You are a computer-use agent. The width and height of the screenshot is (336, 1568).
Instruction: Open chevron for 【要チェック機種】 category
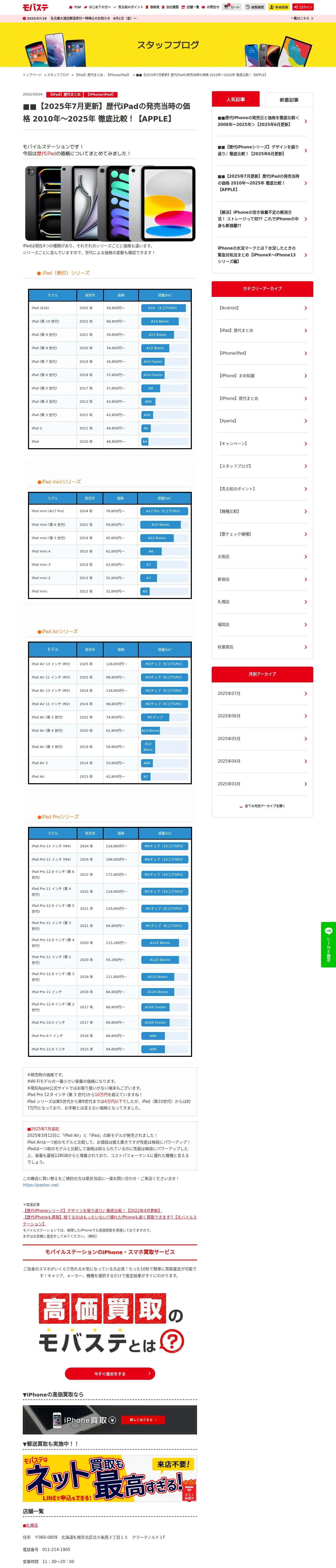tap(305, 534)
